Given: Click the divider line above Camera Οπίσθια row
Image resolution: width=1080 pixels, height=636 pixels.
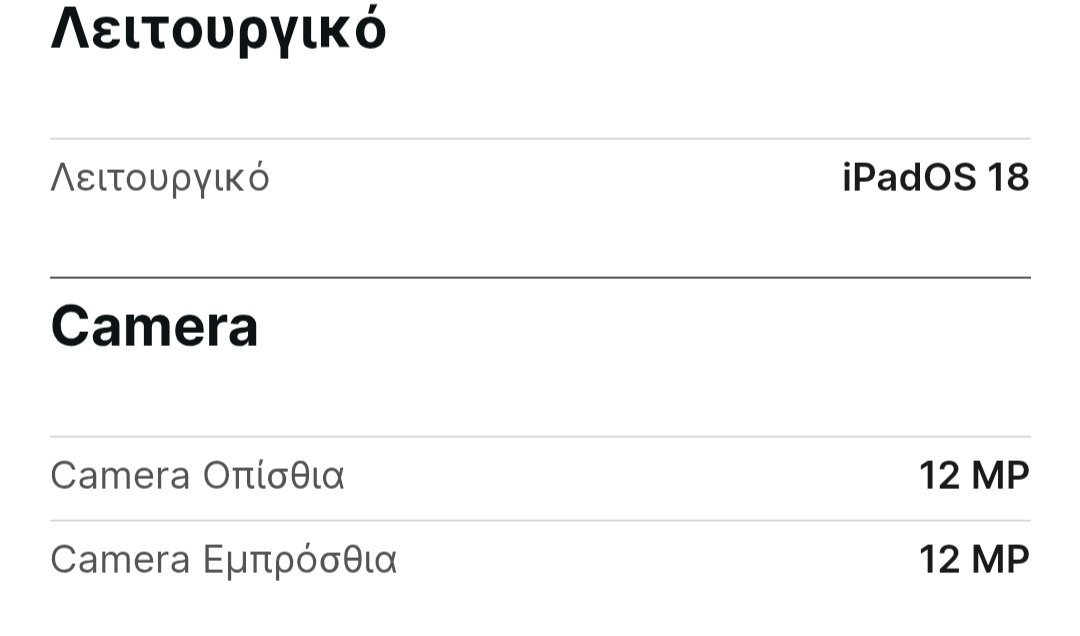Looking at the screenshot, I should coord(540,436).
